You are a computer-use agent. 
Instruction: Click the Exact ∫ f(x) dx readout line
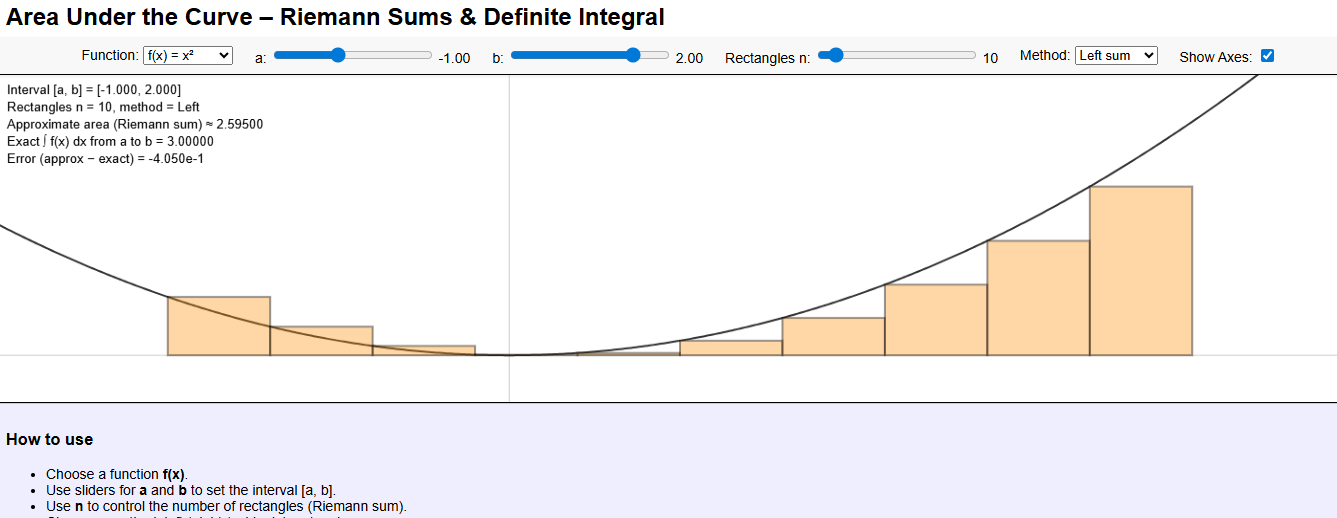[110, 141]
